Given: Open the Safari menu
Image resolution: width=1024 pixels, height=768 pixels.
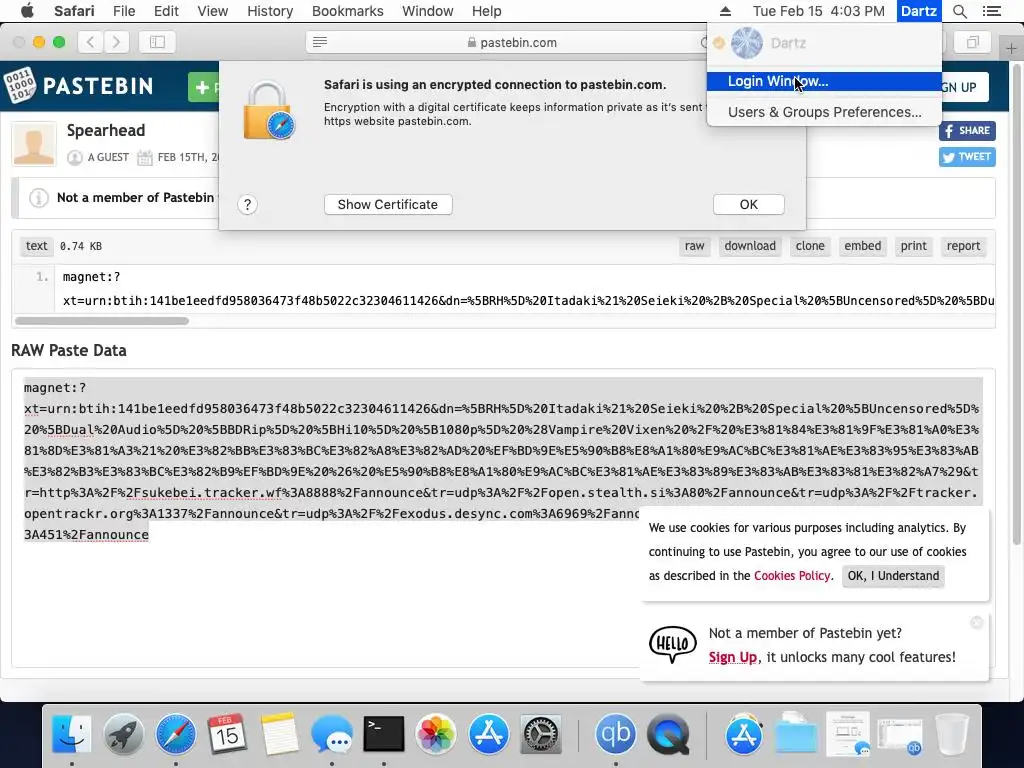Looking at the screenshot, I should (74, 11).
